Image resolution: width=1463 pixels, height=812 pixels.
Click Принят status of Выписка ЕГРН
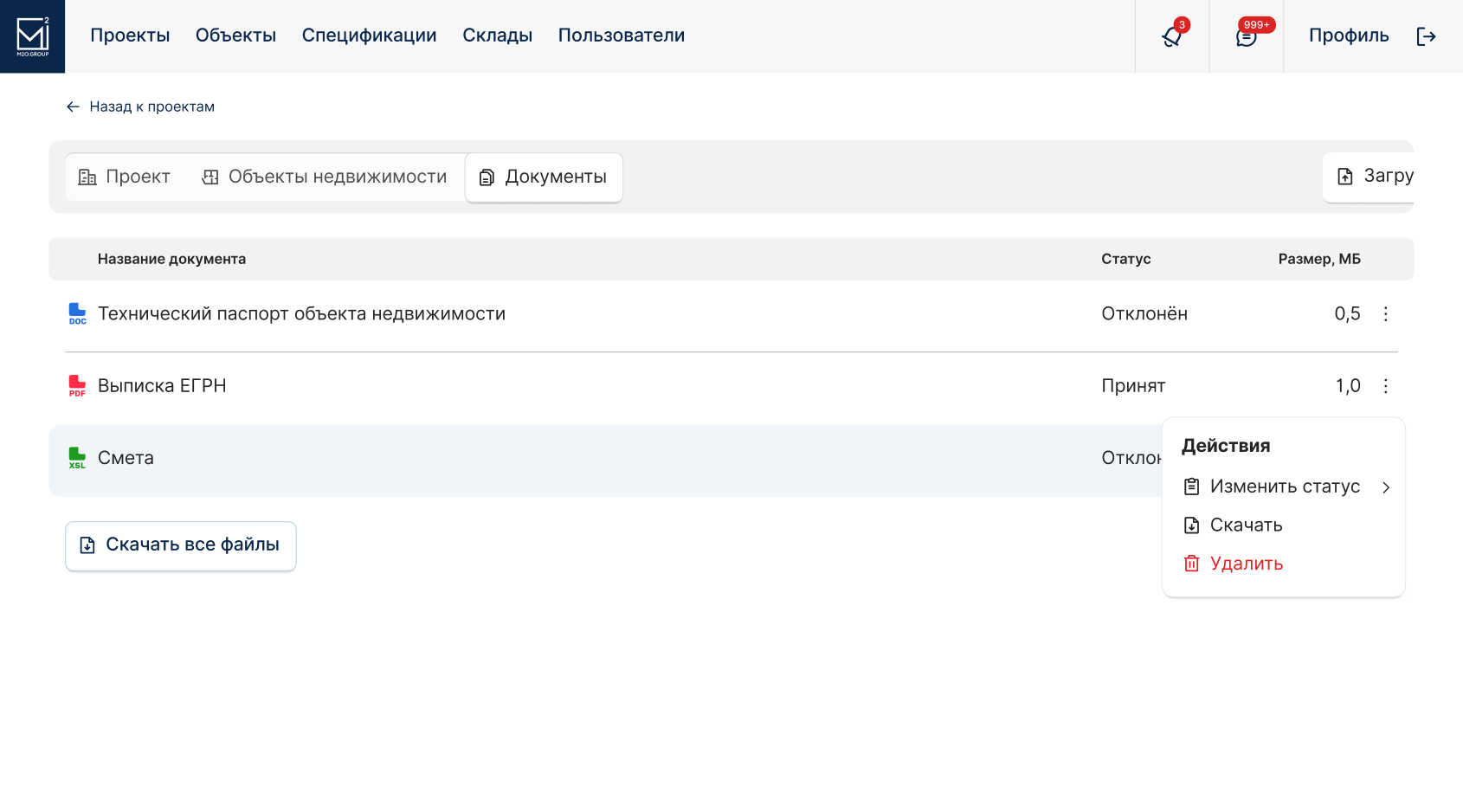[1133, 385]
